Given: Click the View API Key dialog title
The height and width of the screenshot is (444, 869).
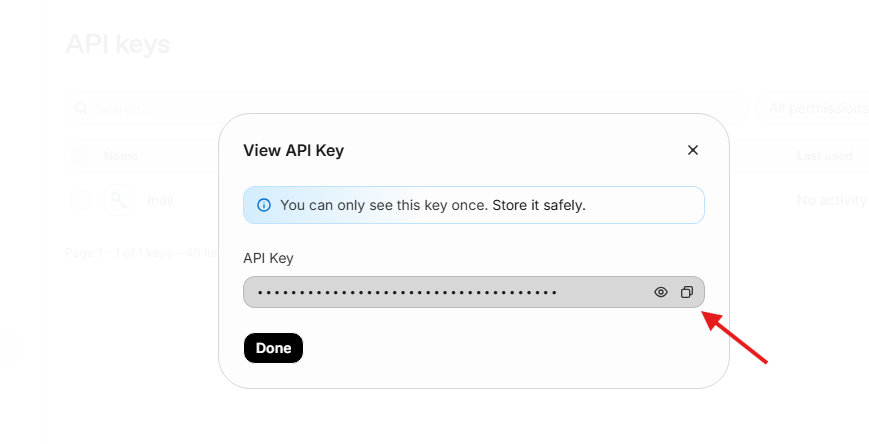Looking at the screenshot, I should pos(294,150).
